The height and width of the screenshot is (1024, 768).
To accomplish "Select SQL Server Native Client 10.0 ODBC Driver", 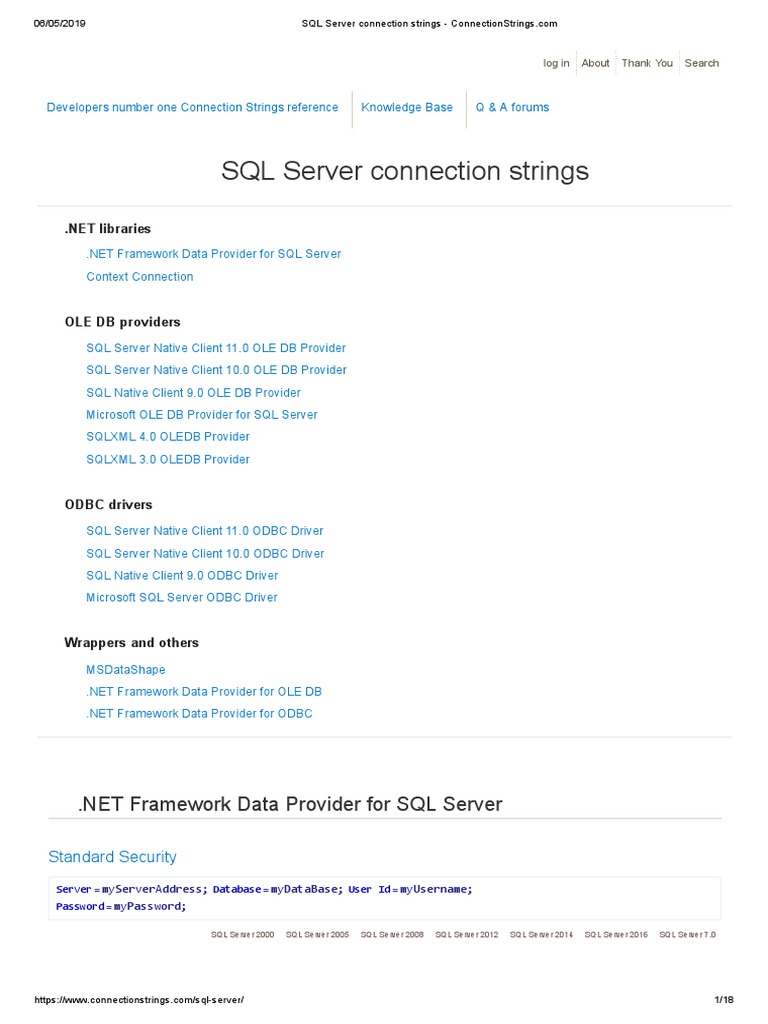I will [x=205, y=554].
